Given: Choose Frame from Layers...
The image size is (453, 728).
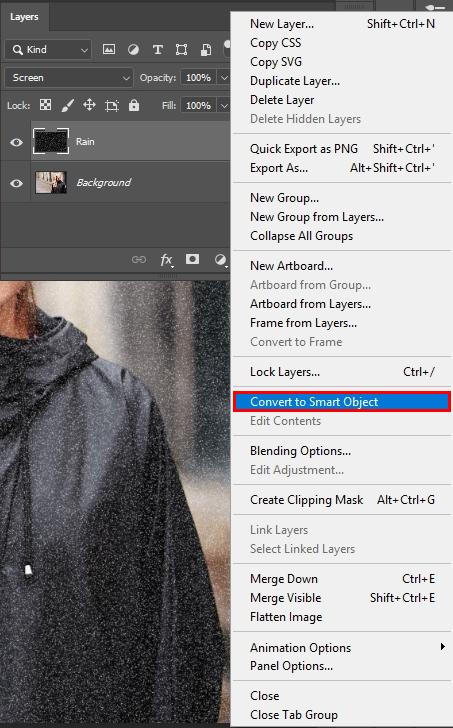Looking at the screenshot, I should [304, 323].
